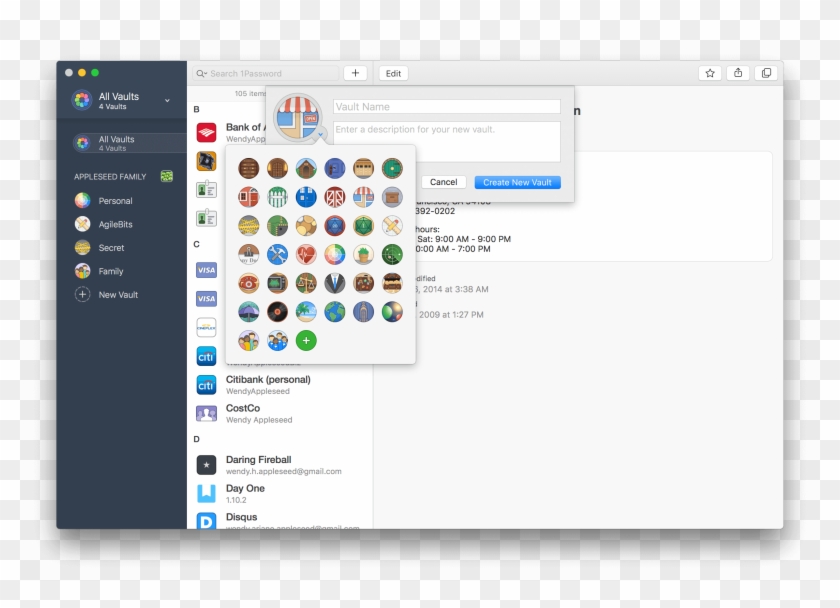840x608 pixels.
Task: Add a custom vault icon via green plus
Action: [x=306, y=341]
